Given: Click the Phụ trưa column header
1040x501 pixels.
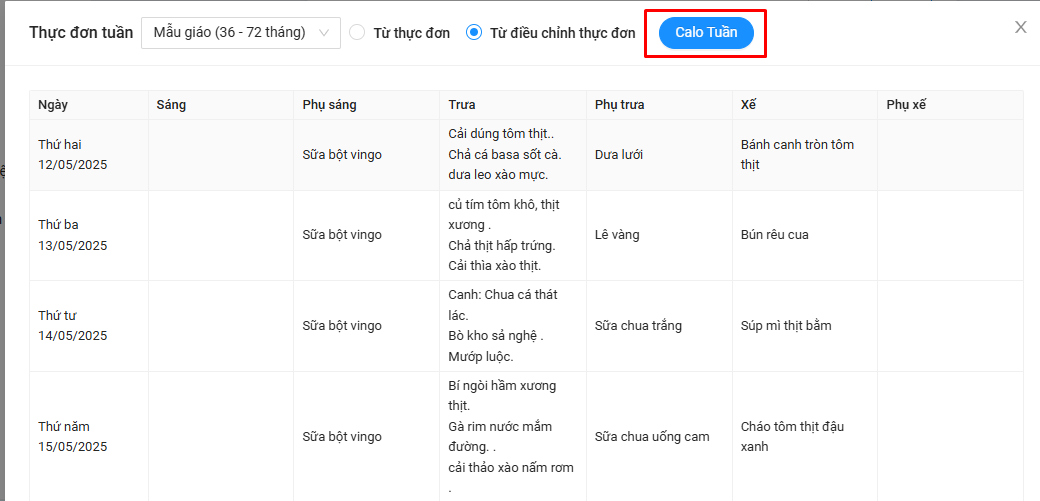Looking at the screenshot, I should pyautogui.click(x=619, y=105).
